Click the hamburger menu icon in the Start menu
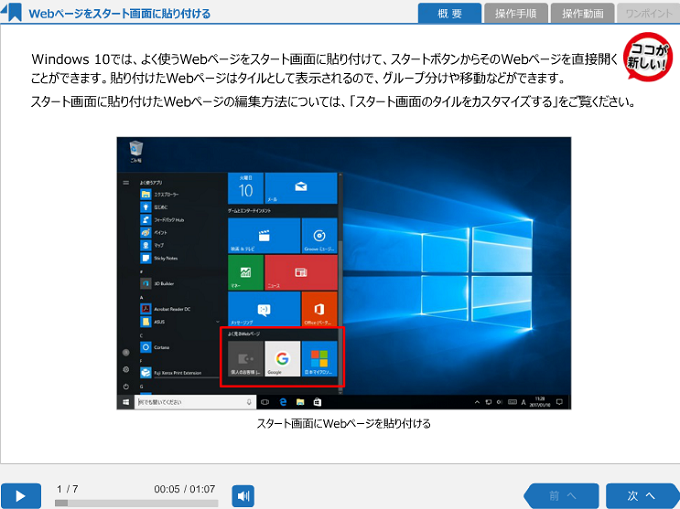680x509 pixels. pos(126,183)
